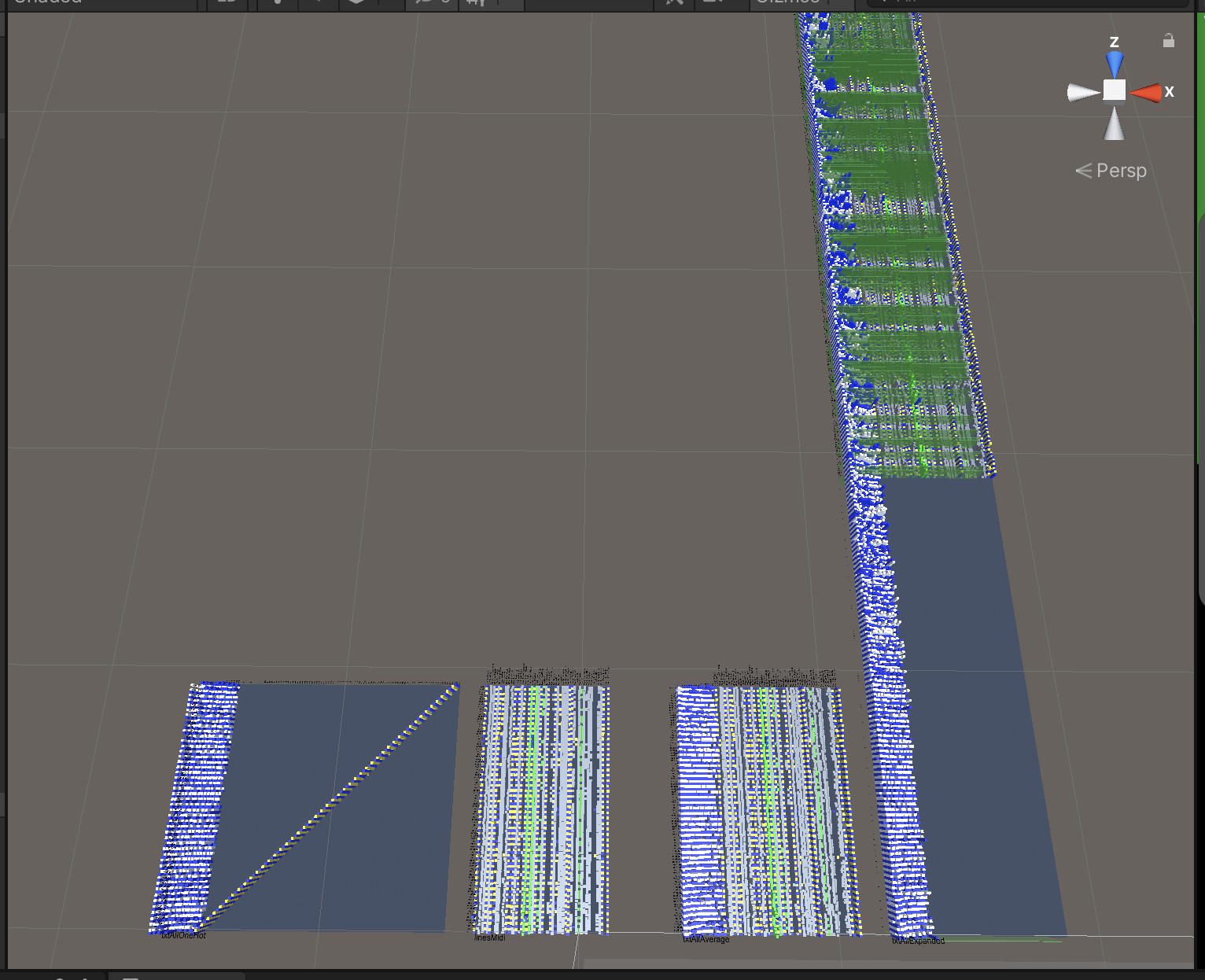Viewport: 1205px width, 980px height.
Task: Click the red X axis cone on gizmo
Action: click(x=1145, y=92)
